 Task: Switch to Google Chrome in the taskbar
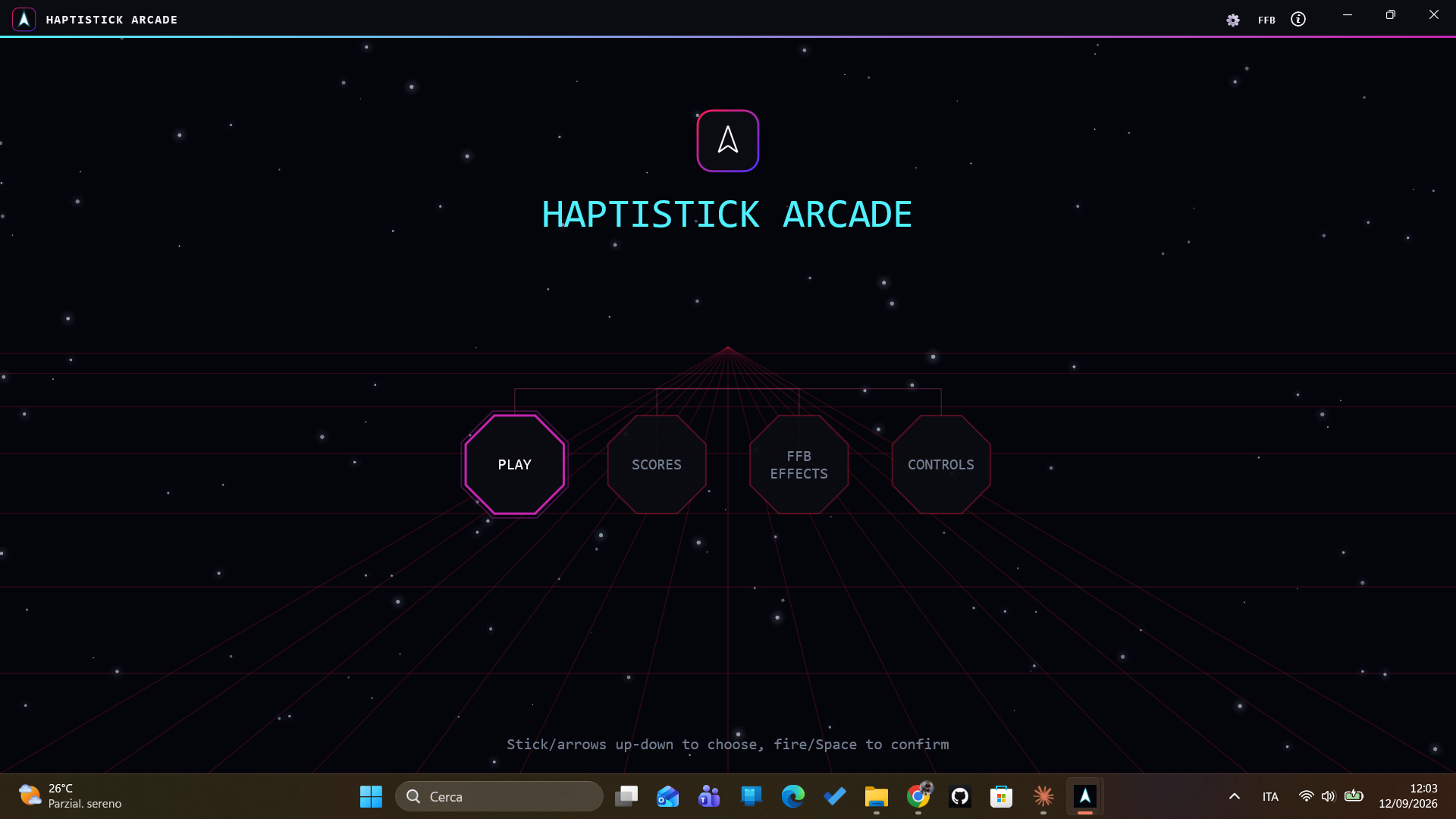pos(918,796)
